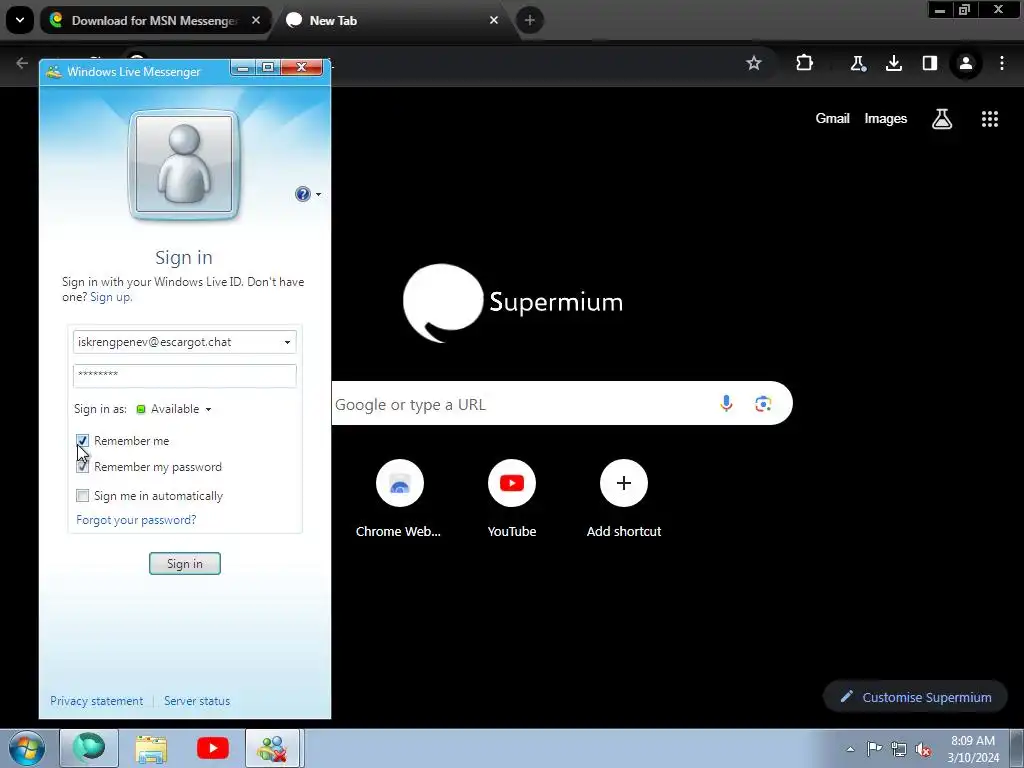The height and width of the screenshot is (768, 1024).
Task: Open the Downloads icon in browser toolbar
Action: (x=893, y=63)
